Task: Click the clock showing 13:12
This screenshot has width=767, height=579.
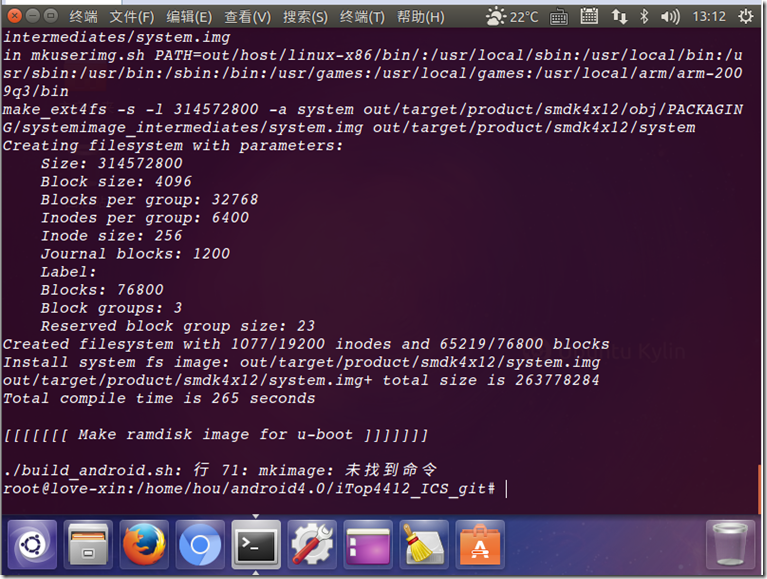Action: [709, 17]
